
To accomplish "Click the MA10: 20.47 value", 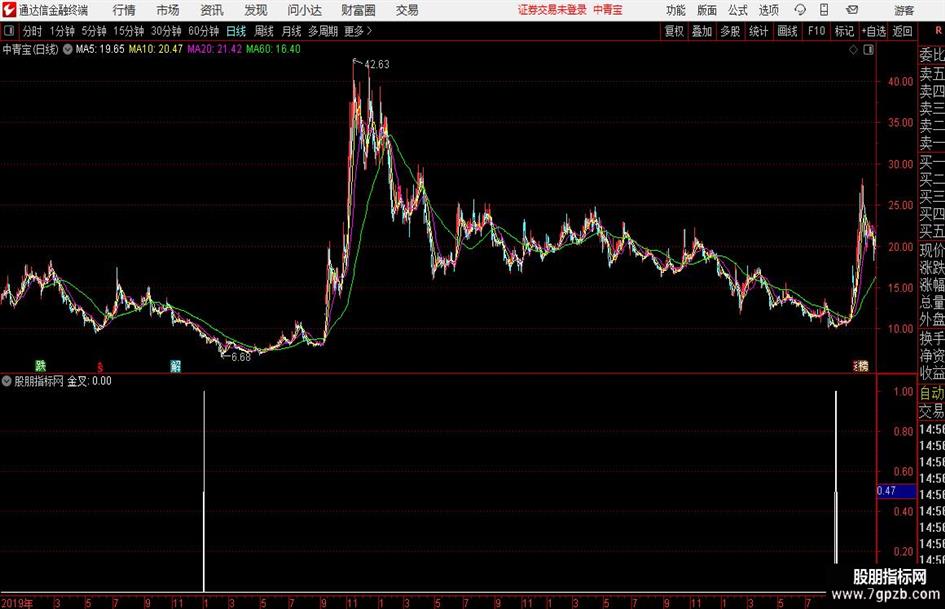I will [155, 49].
